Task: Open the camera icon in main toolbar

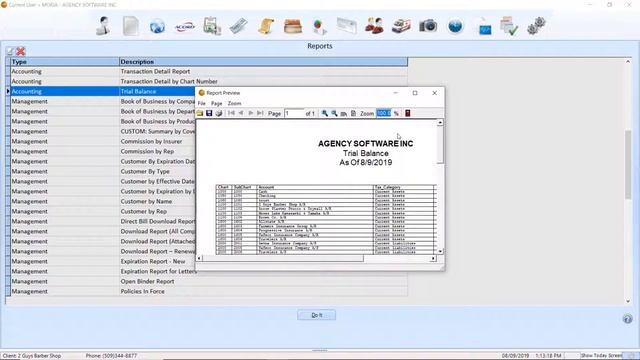Action: pyautogui.click(x=428, y=26)
